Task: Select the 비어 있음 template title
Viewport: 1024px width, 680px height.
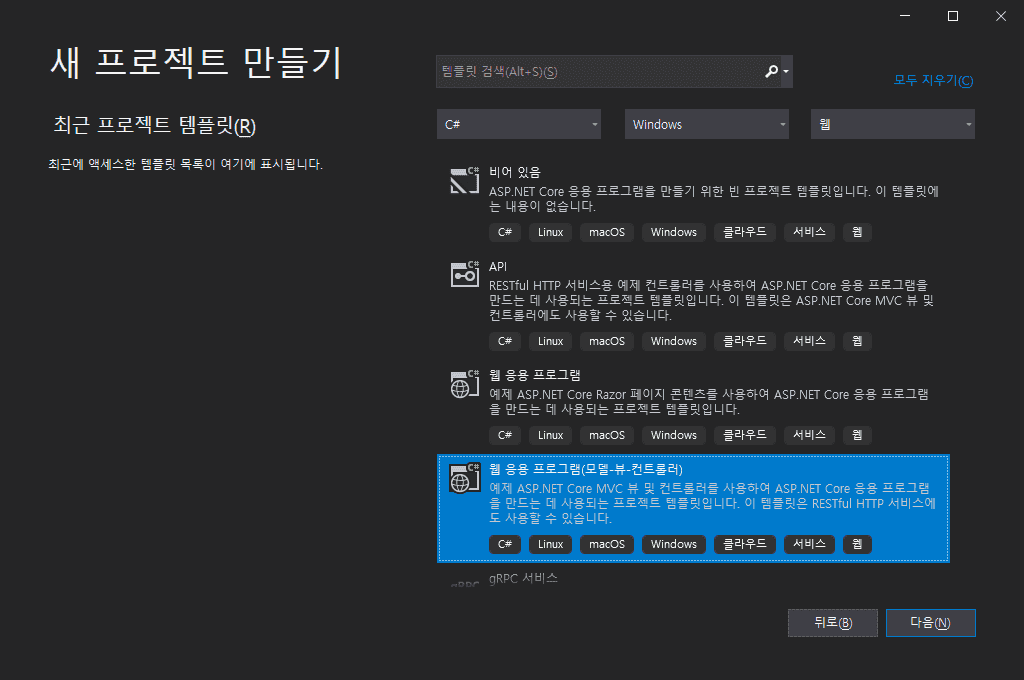Action: coord(515,172)
